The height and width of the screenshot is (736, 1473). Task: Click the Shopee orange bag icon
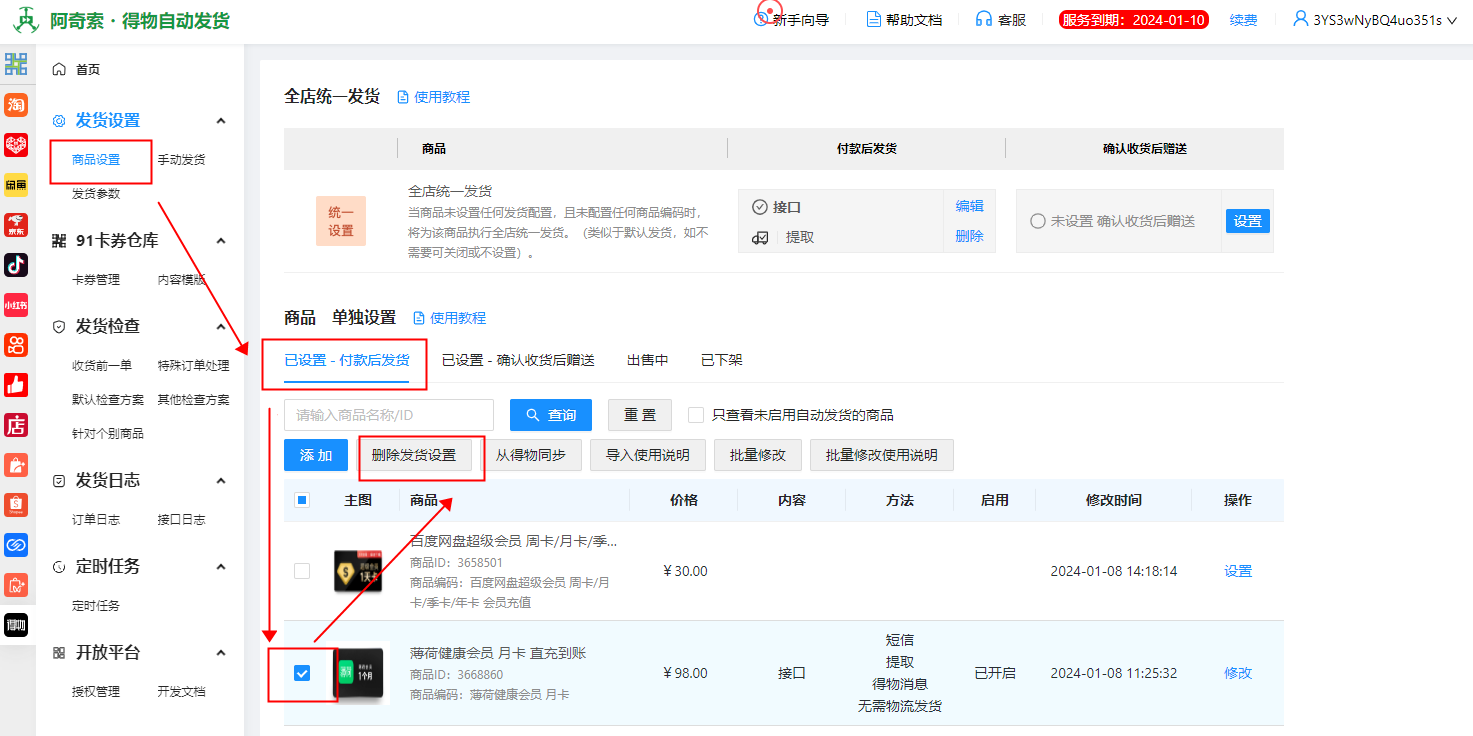pos(16,504)
